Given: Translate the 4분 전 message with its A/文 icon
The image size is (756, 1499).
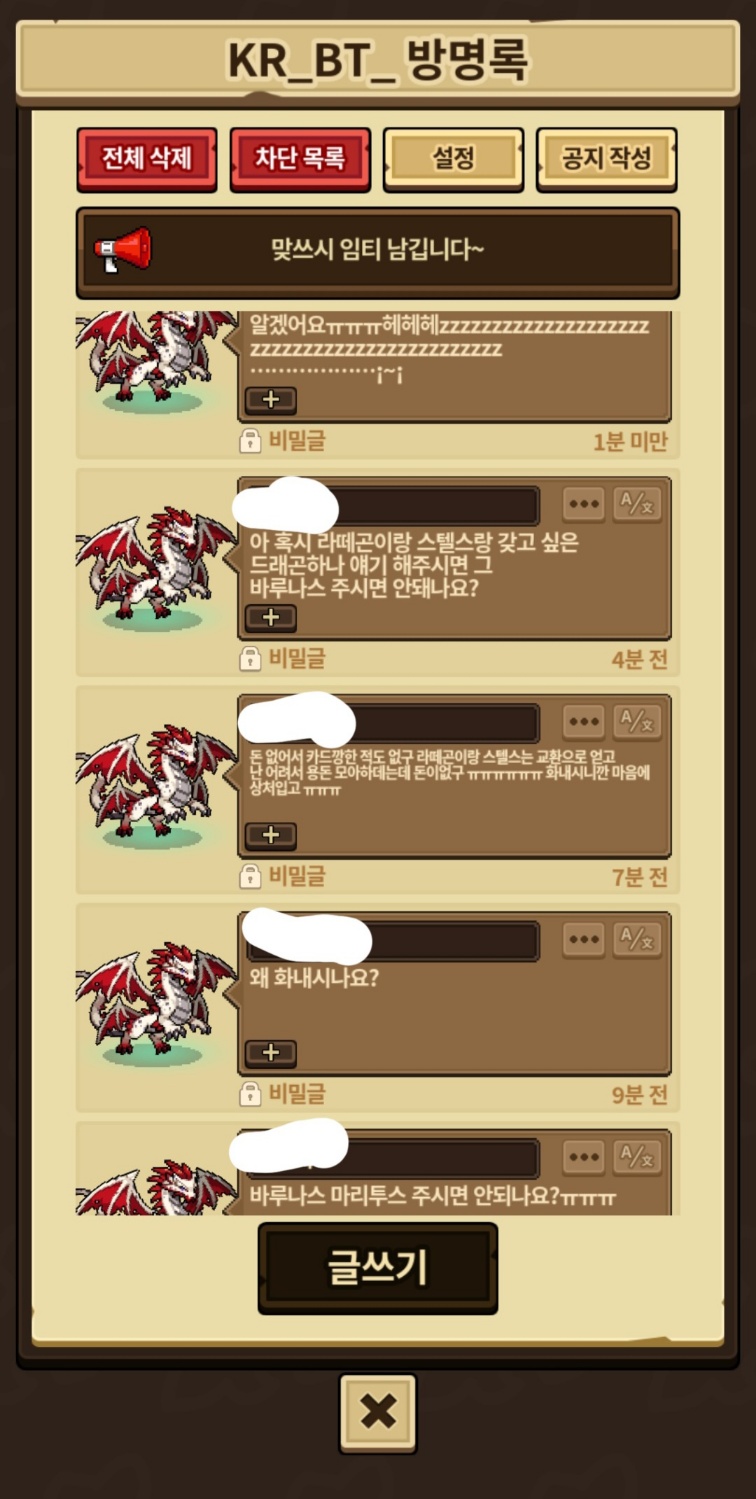Looking at the screenshot, I should tap(637, 504).
